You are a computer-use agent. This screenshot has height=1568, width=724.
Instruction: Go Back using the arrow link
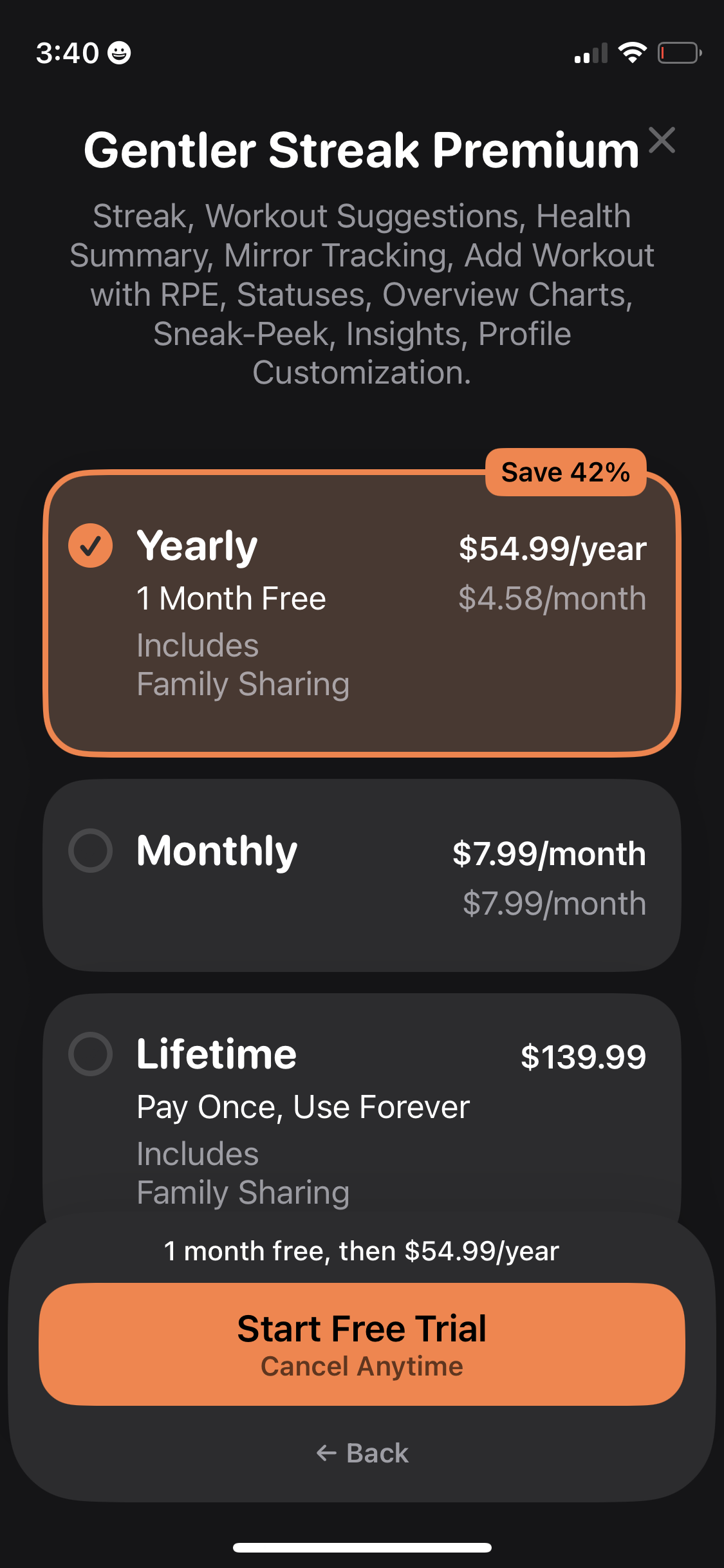click(x=362, y=1453)
